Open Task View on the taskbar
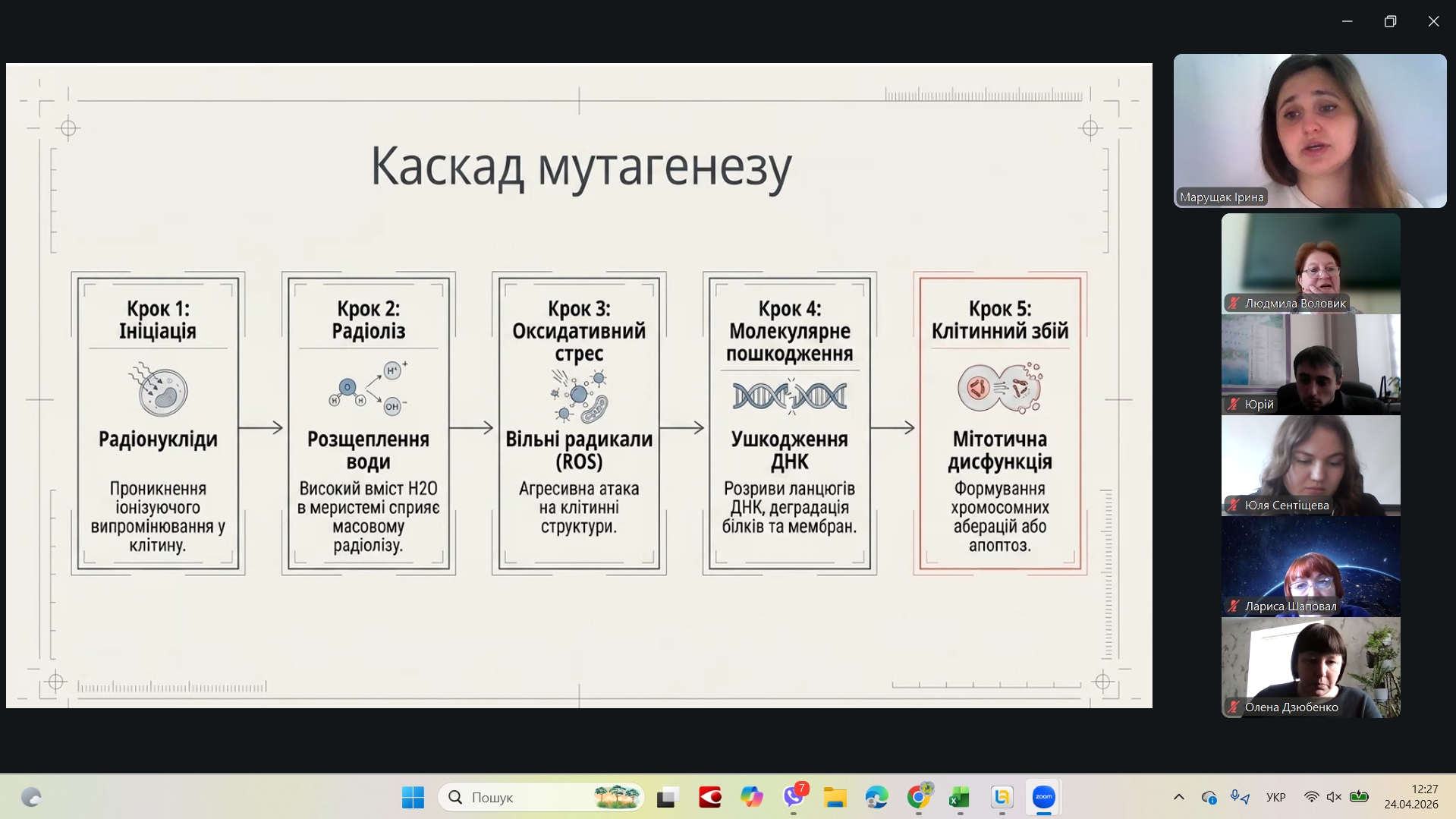1456x819 pixels. 667,797
